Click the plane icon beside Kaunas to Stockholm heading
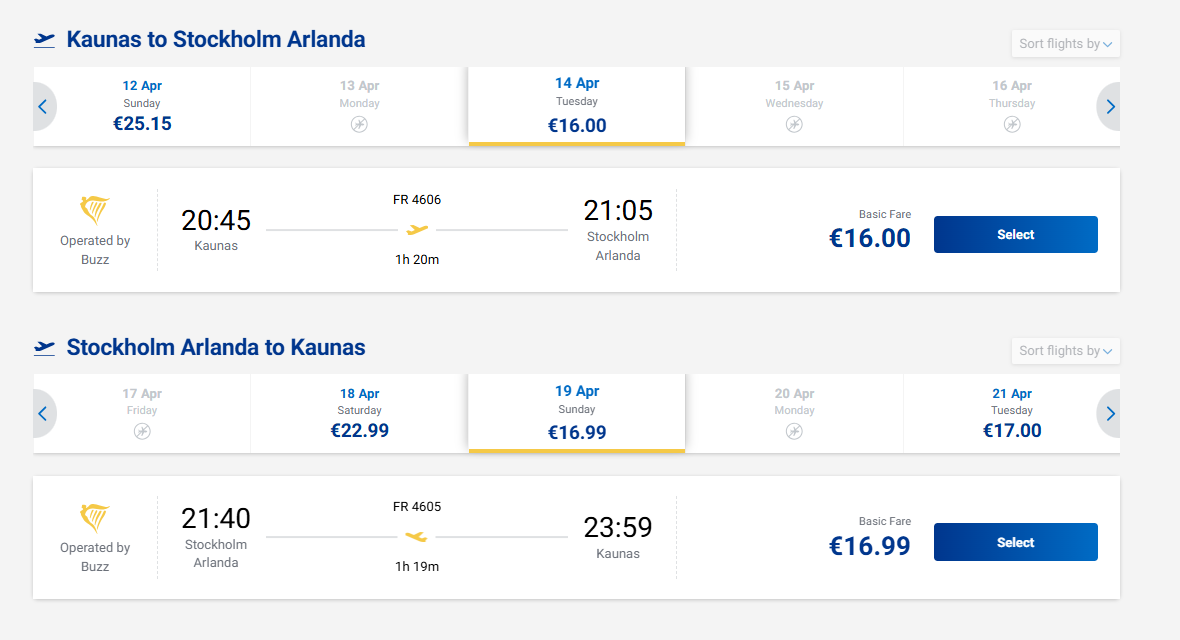 click(x=44, y=40)
